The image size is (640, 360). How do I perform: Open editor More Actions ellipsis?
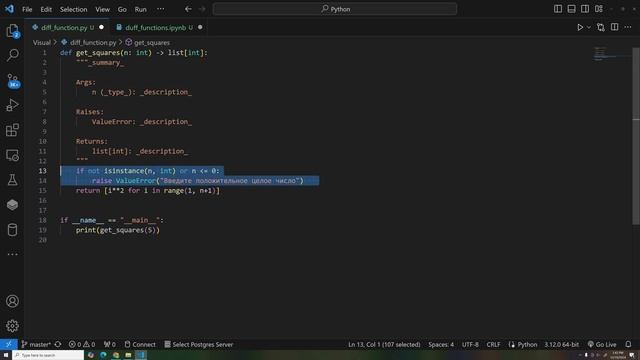pyautogui.click(x=628, y=27)
